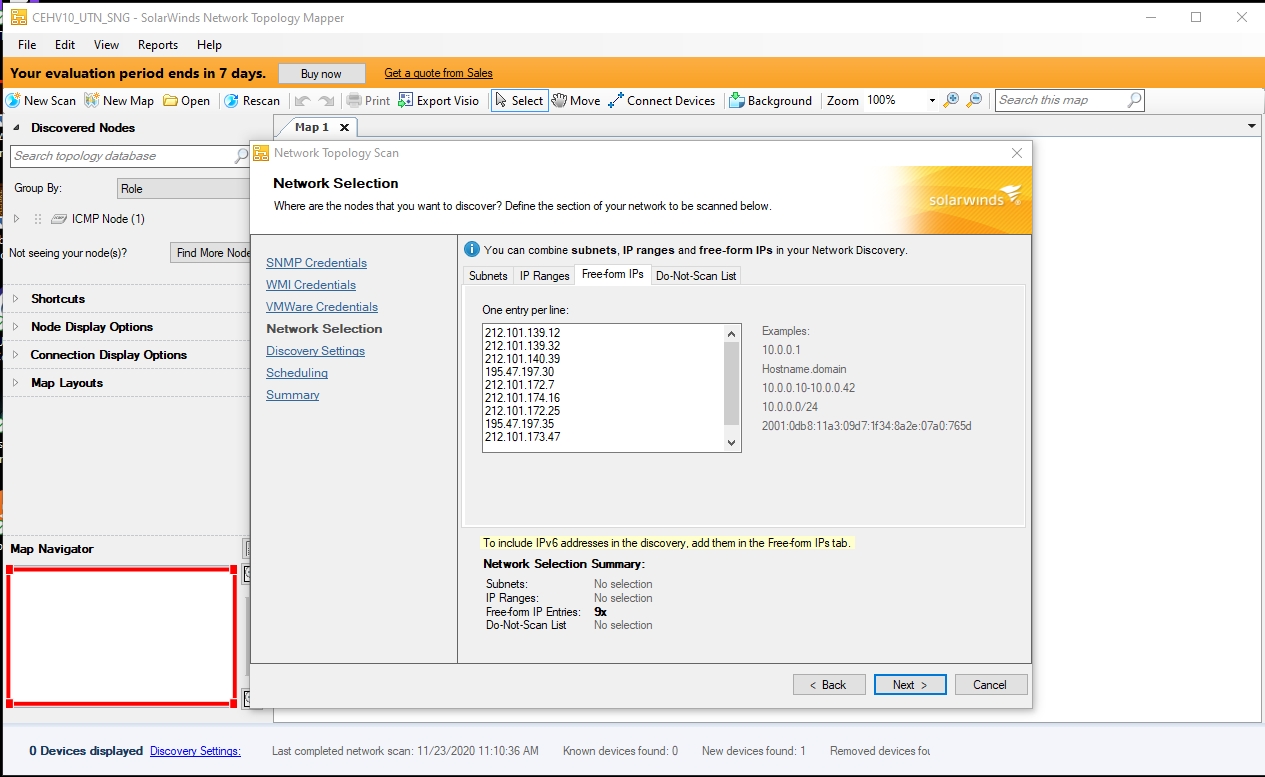The height and width of the screenshot is (777, 1265).
Task: Expand the ICMP Node tree item
Action: pyautogui.click(x=16, y=219)
